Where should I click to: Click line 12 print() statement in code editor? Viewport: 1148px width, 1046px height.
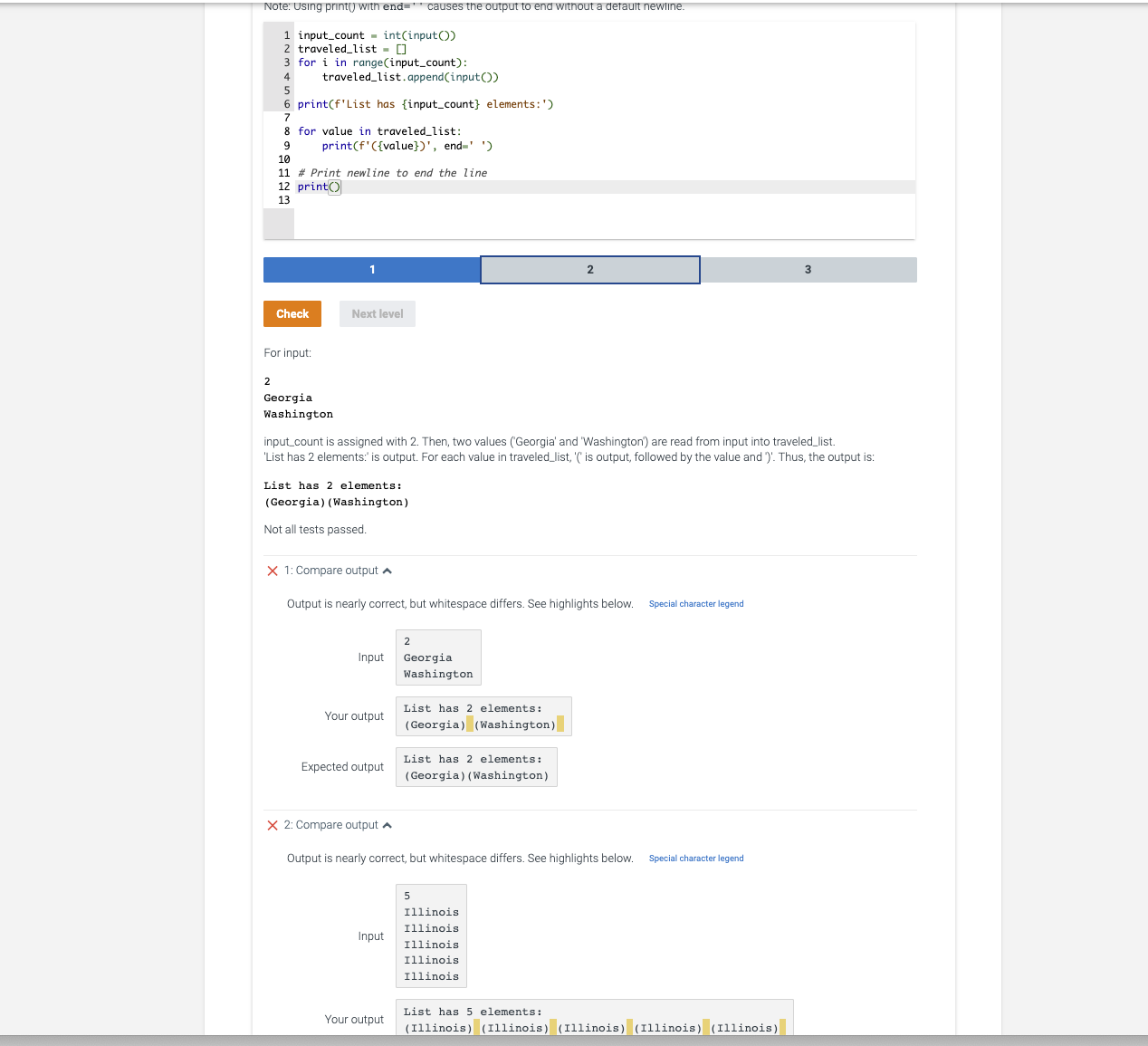pos(319,187)
